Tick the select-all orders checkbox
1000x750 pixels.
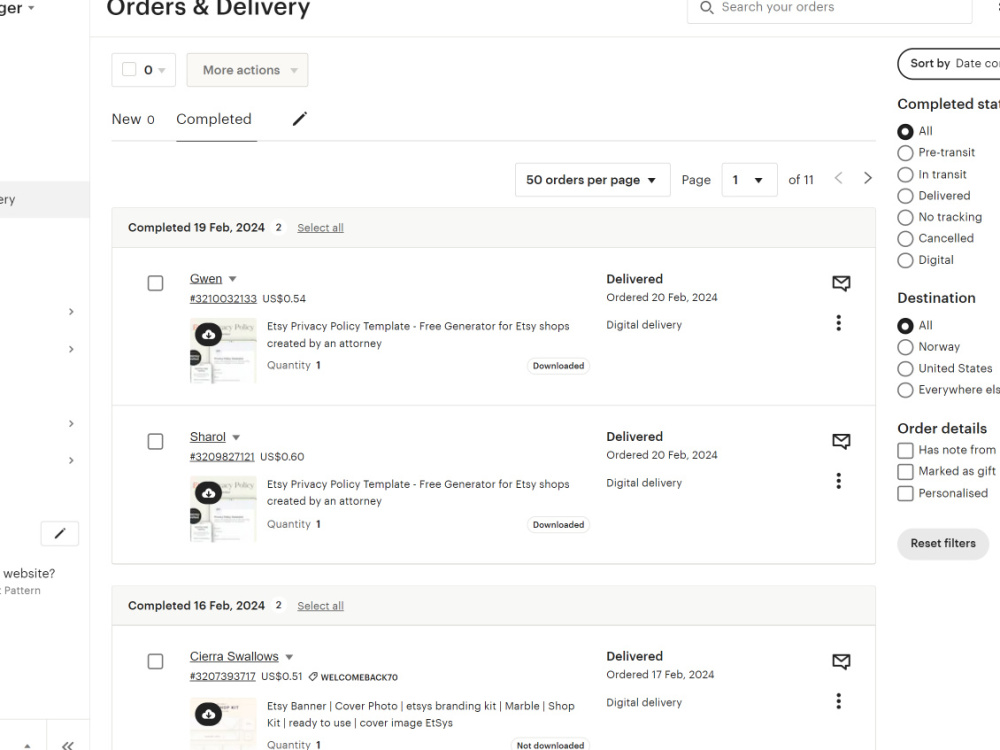pyautogui.click(x=129, y=70)
